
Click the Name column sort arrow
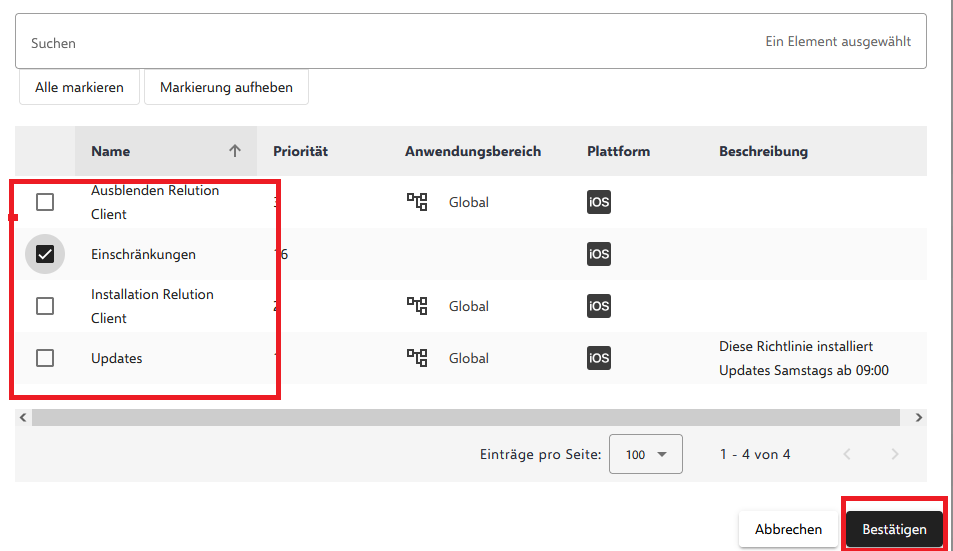point(235,151)
